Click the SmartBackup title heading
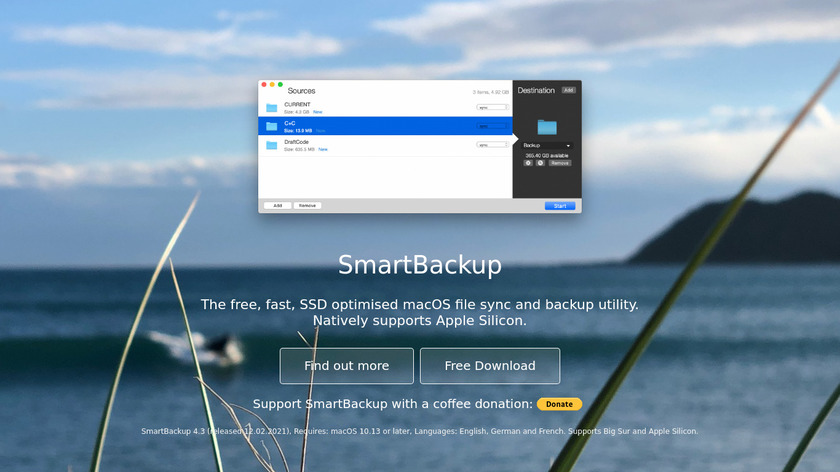Image resolution: width=840 pixels, height=472 pixels. pyautogui.click(x=419, y=265)
